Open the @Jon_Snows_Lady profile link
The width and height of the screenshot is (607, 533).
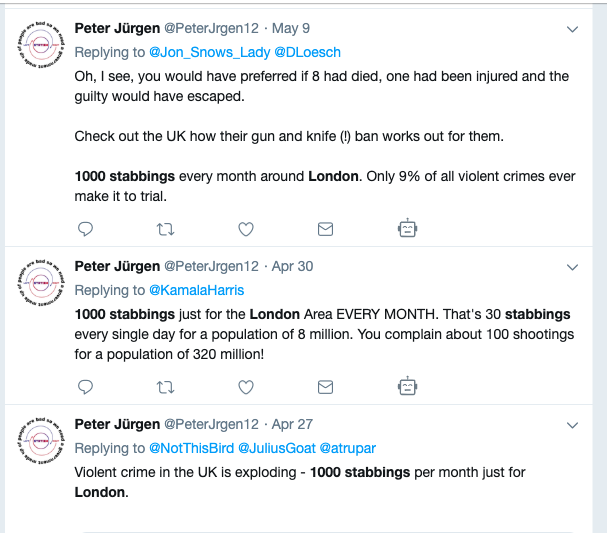(209, 52)
